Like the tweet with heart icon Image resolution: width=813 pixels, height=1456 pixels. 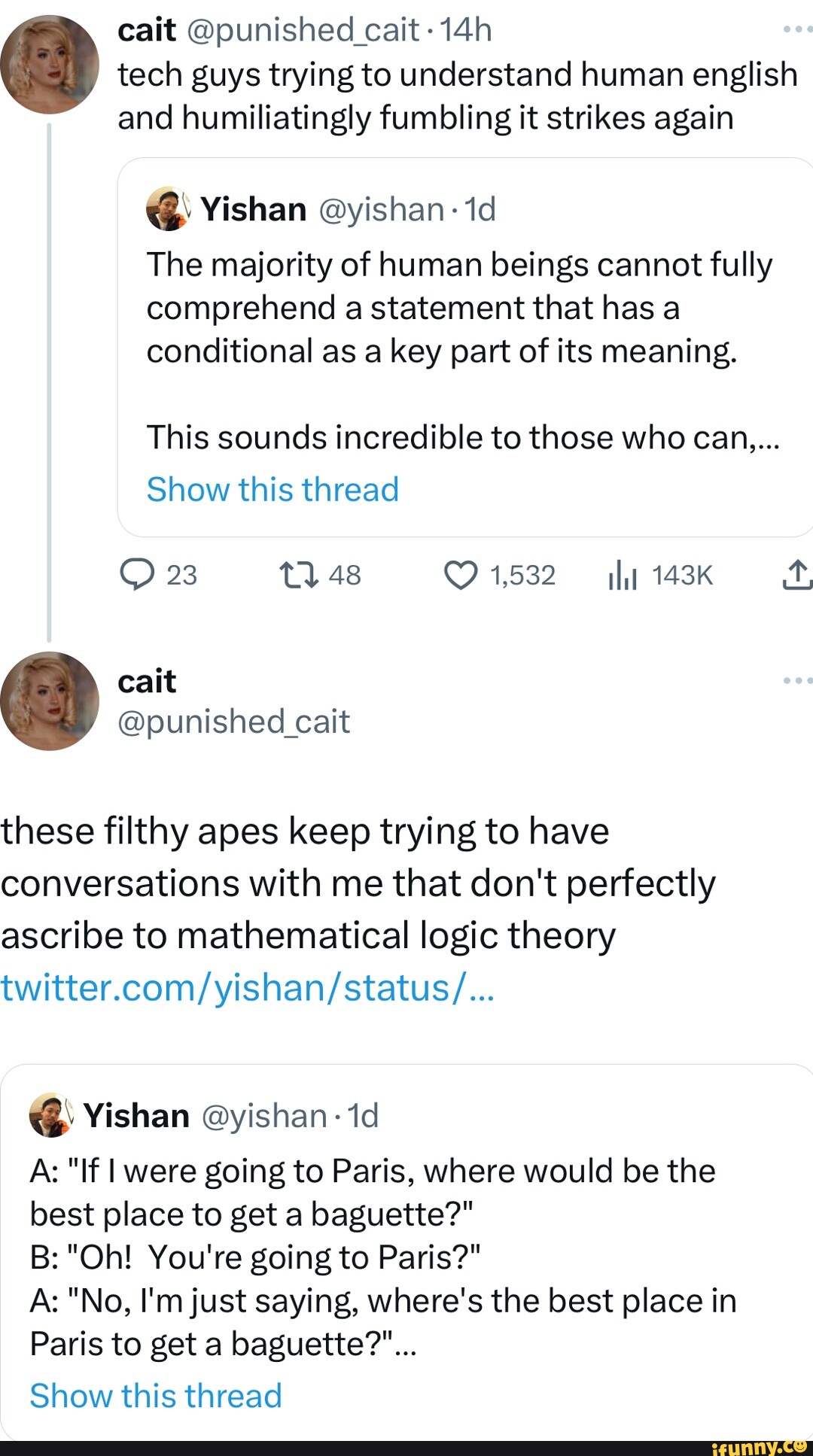pos(461,576)
